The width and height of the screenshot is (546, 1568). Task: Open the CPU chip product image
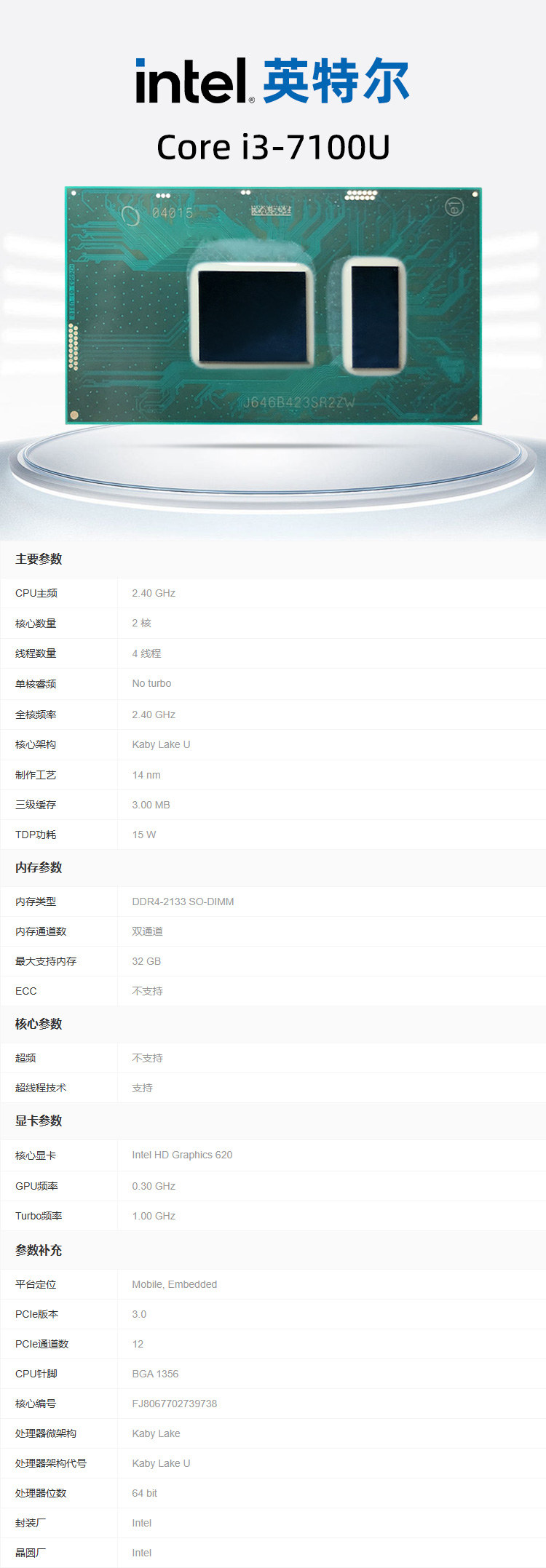[x=273, y=306]
